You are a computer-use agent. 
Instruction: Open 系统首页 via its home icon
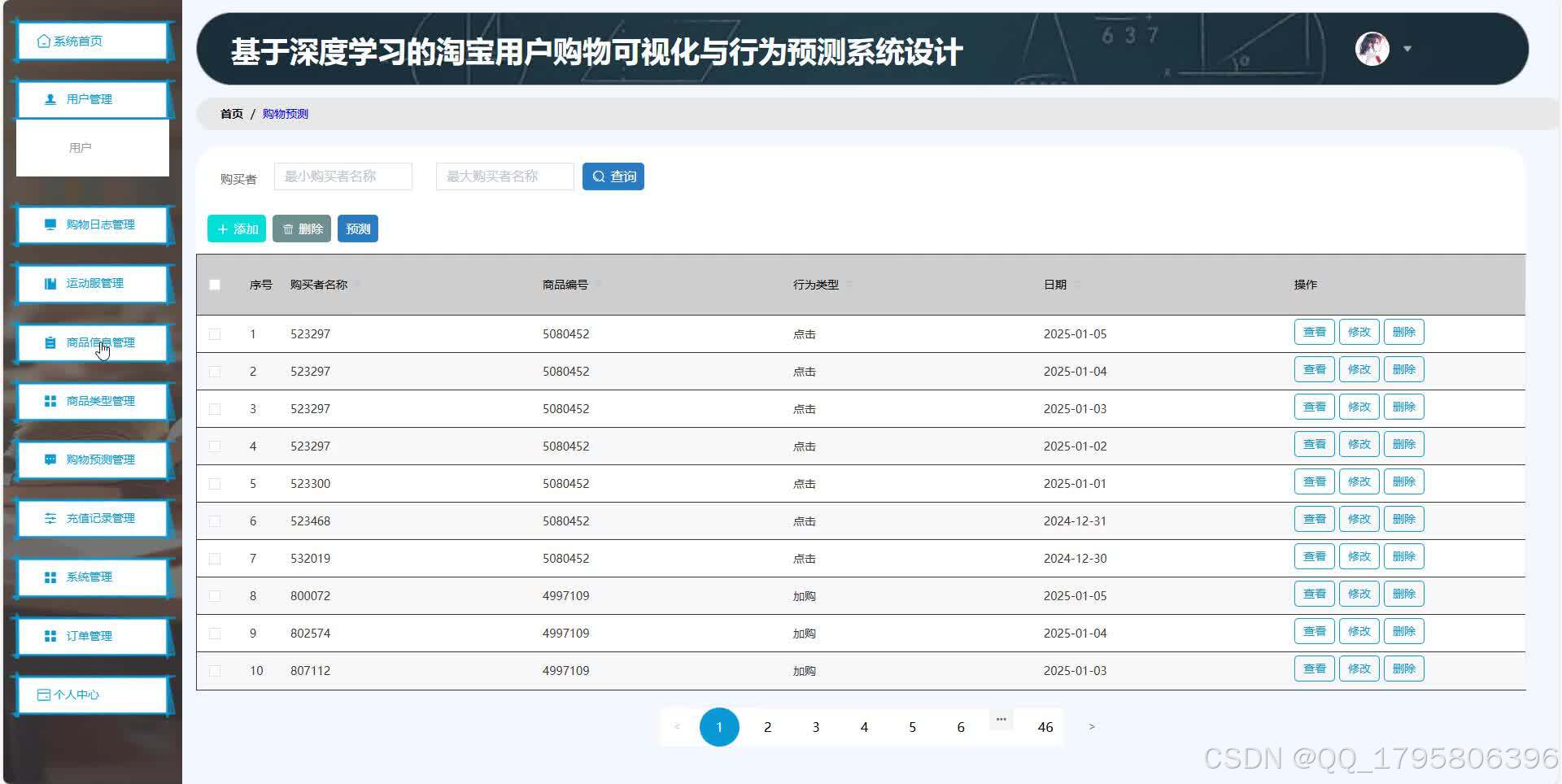click(44, 41)
